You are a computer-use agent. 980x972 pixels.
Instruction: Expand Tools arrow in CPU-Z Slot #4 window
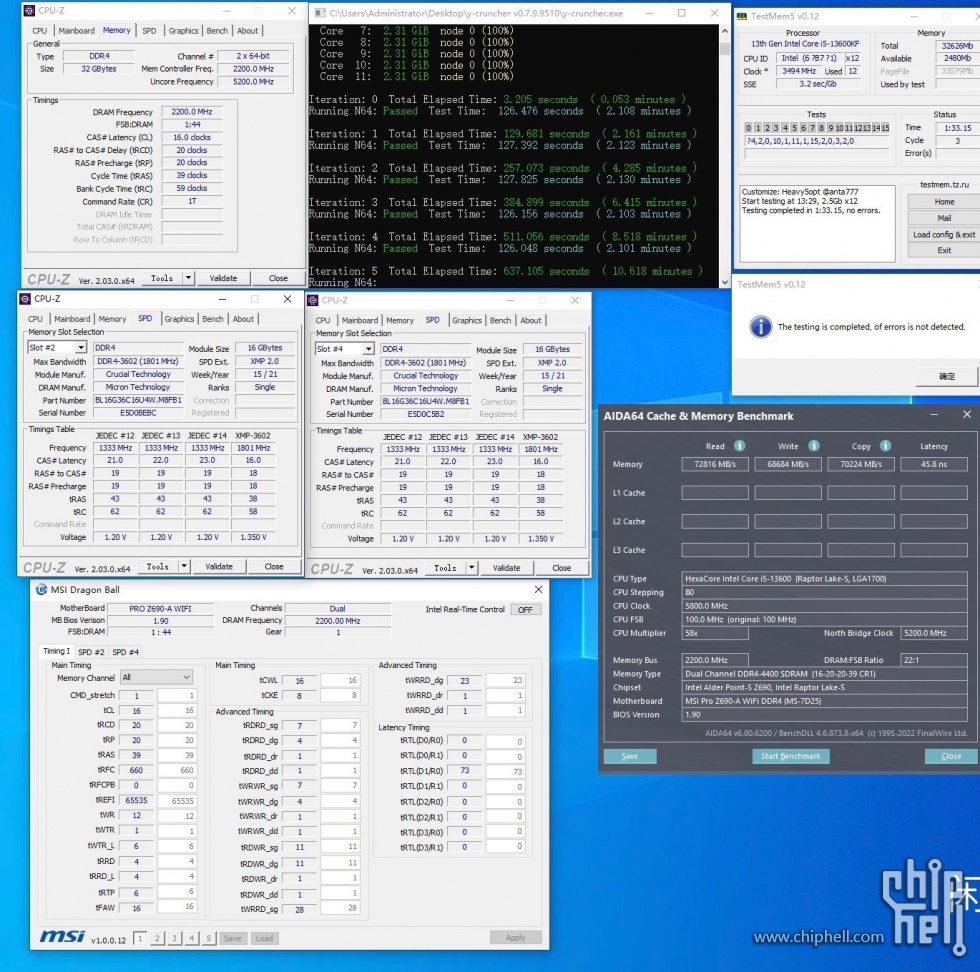472,568
